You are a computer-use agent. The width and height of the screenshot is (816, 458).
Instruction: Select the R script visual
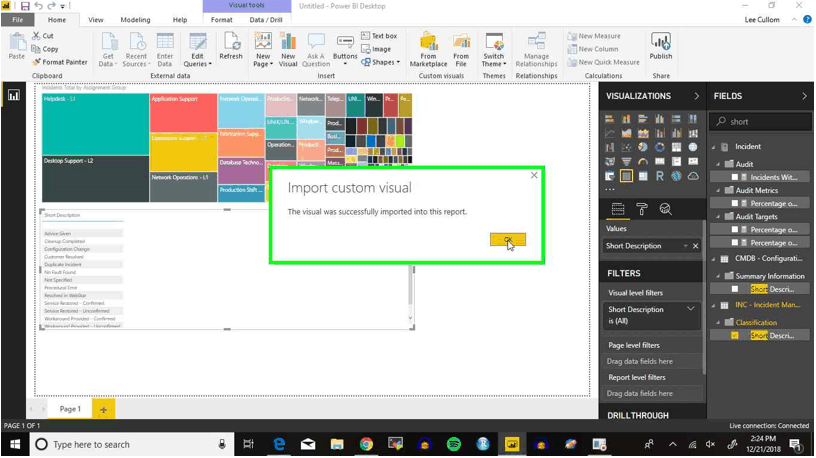[660, 176]
